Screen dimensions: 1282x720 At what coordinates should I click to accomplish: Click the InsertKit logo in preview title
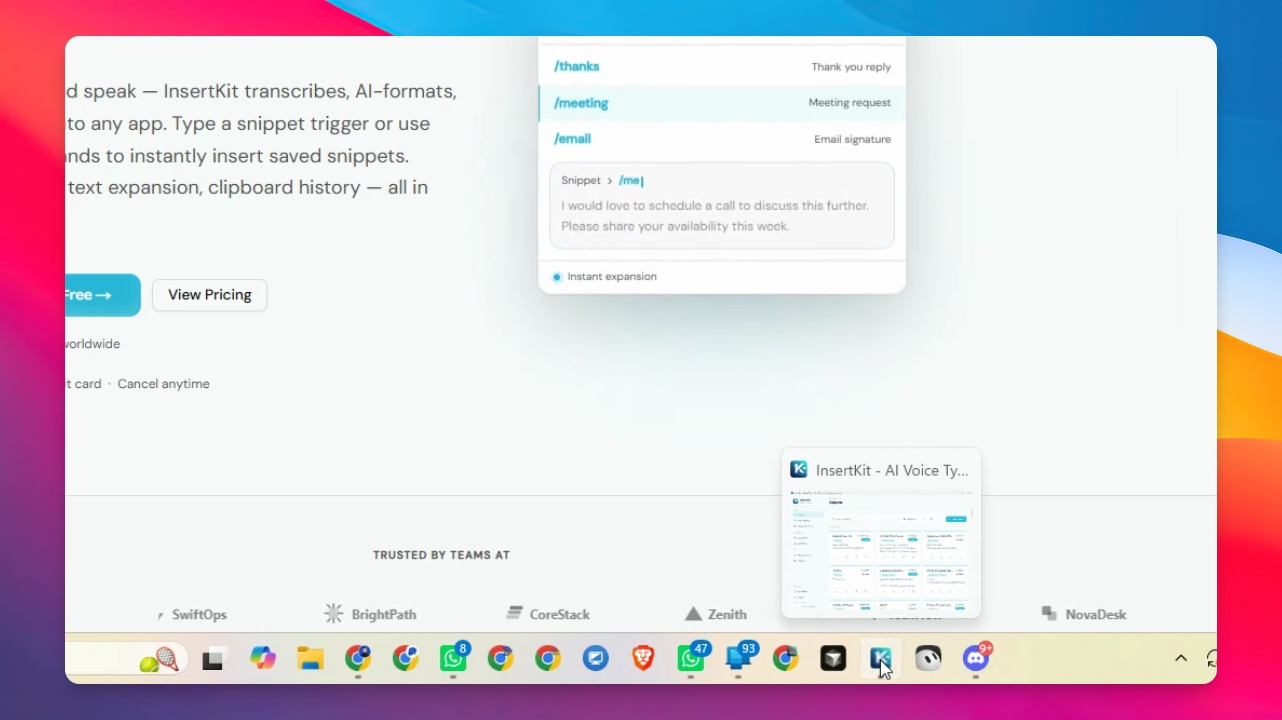point(799,470)
